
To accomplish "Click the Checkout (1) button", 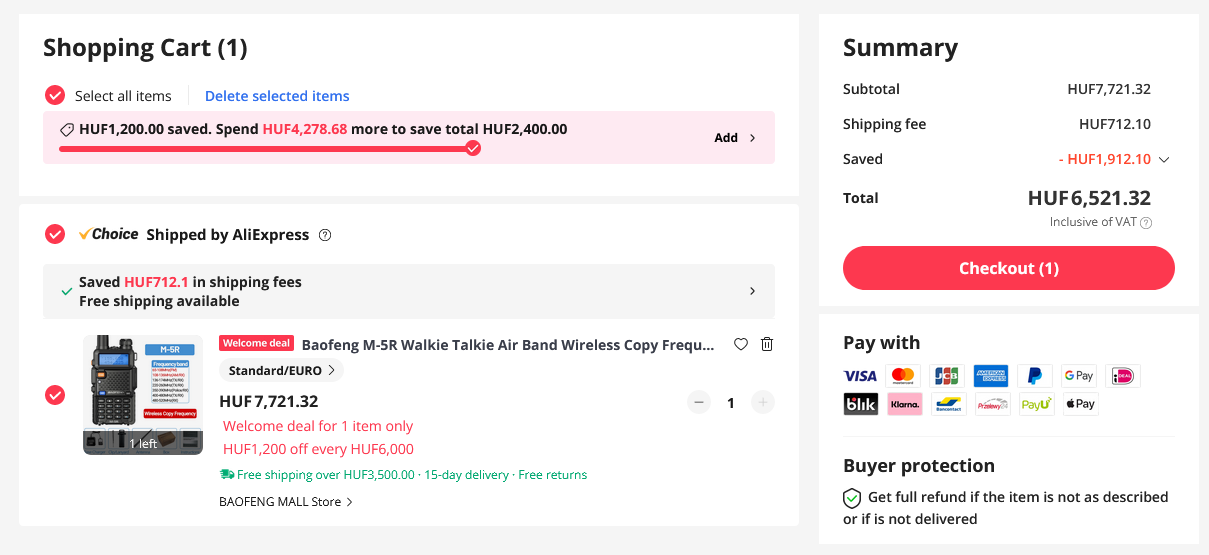I will point(1009,268).
